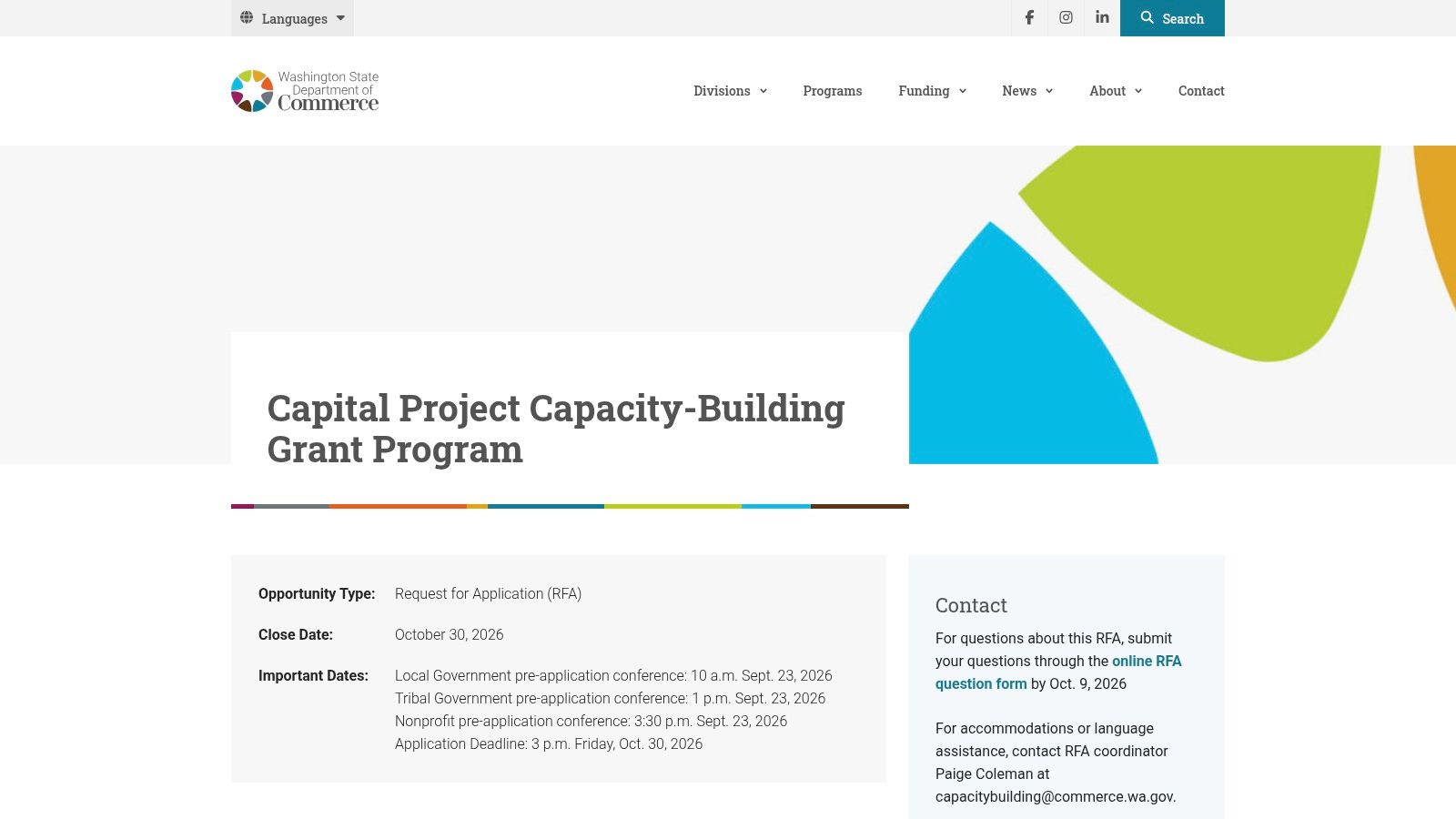Expand the About menu
Image resolution: width=1456 pixels, height=819 pixels.
pyautogui.click(x=1116, y=91)
